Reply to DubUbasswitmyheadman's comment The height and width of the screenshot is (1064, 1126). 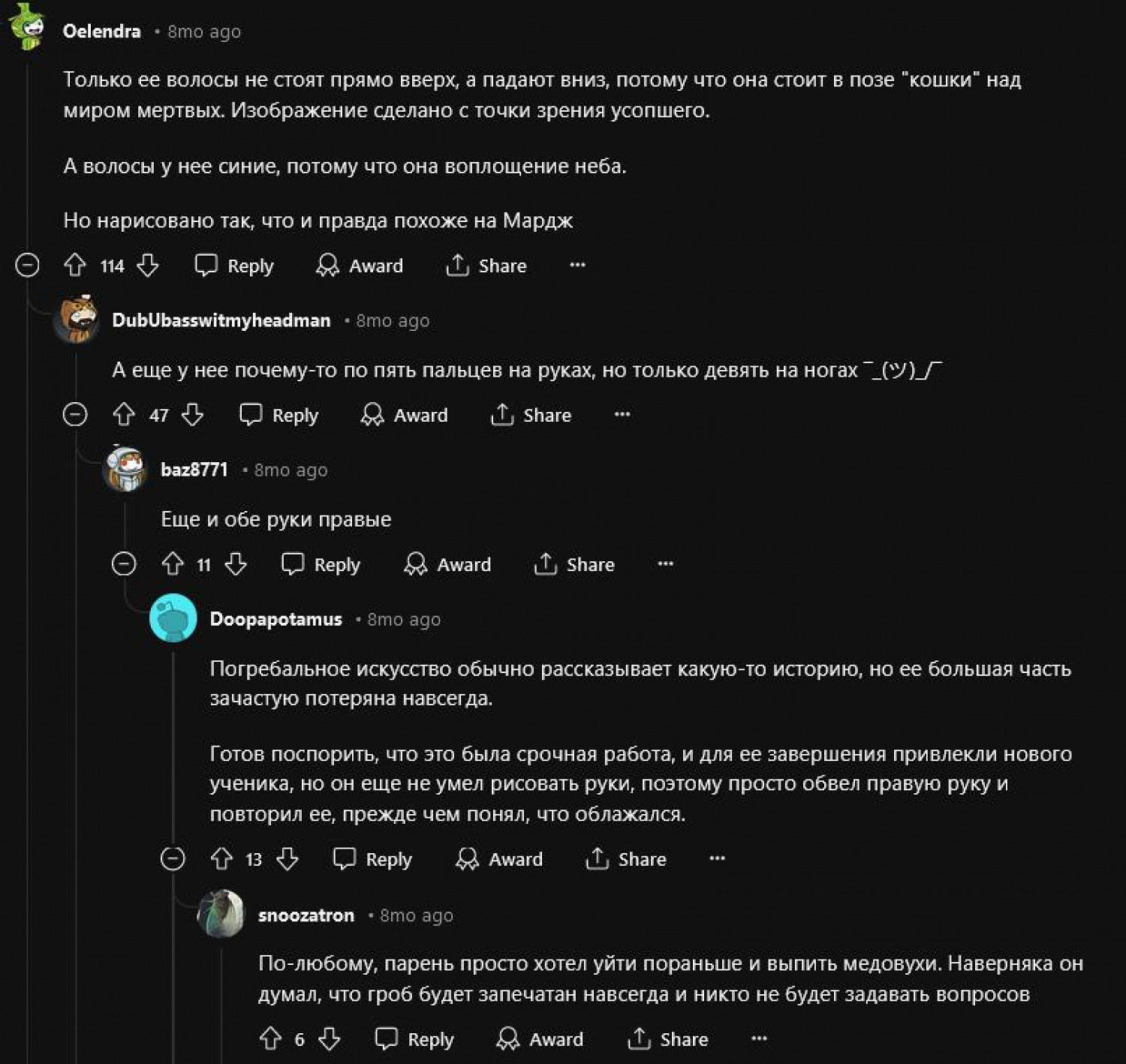[278, 415]
